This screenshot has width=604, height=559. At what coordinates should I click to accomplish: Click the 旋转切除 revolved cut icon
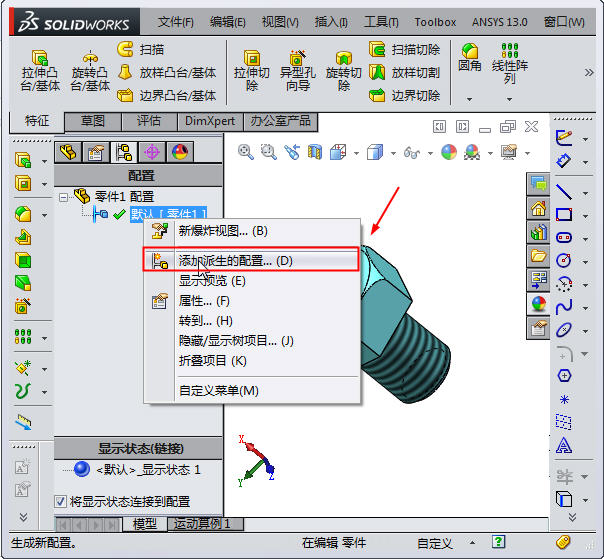tap(343, 70)
